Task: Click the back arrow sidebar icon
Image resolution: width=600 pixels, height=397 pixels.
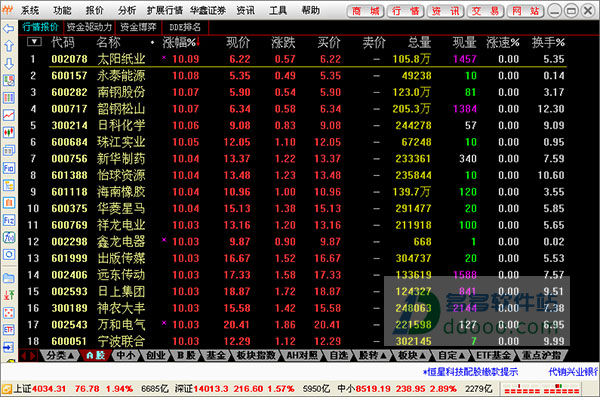Action: click(8, 29)
